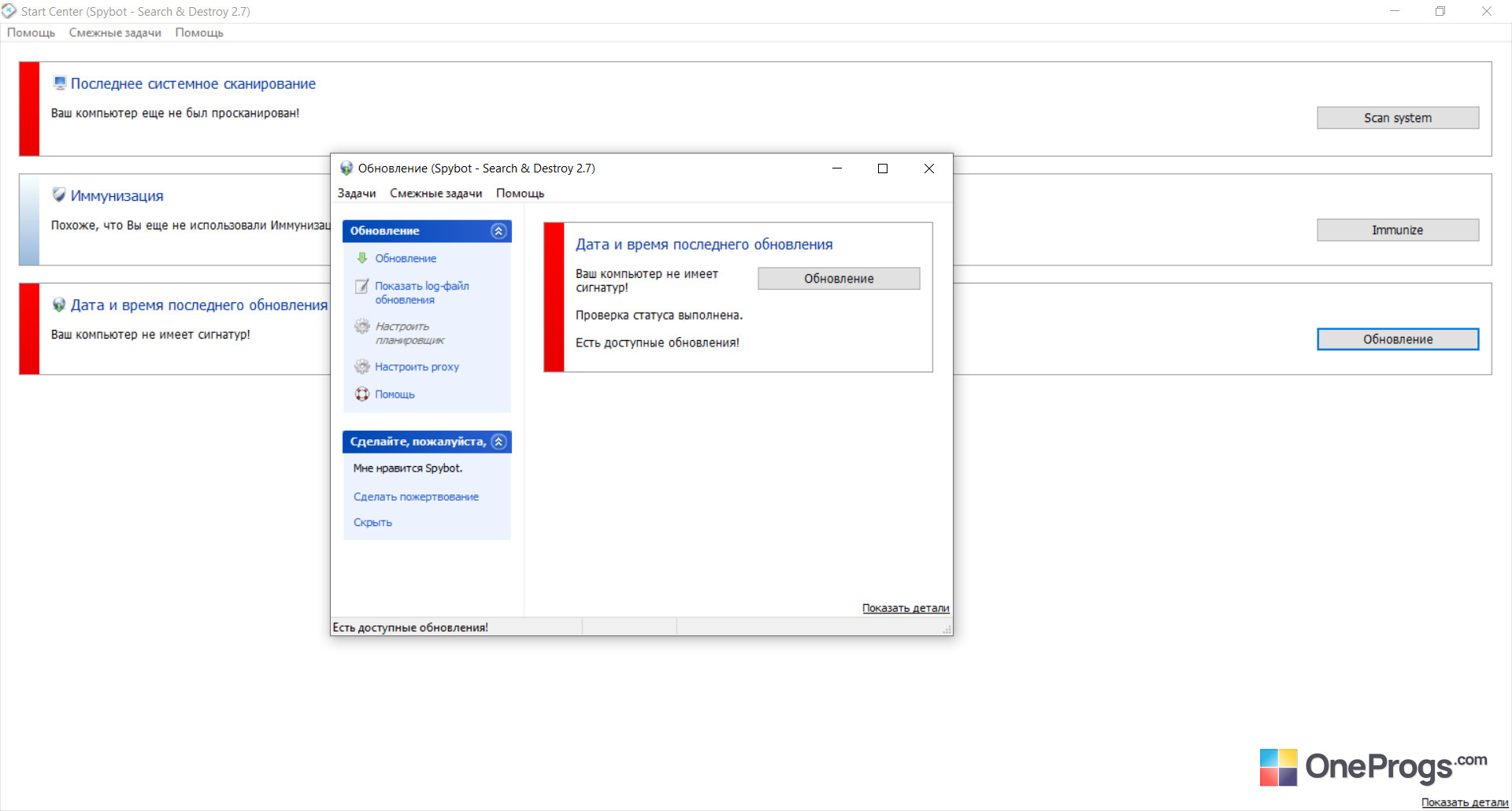Click the lifebuoy Помощь icon in sidebar
This screenshot has height=811, width=1512.
362,394
